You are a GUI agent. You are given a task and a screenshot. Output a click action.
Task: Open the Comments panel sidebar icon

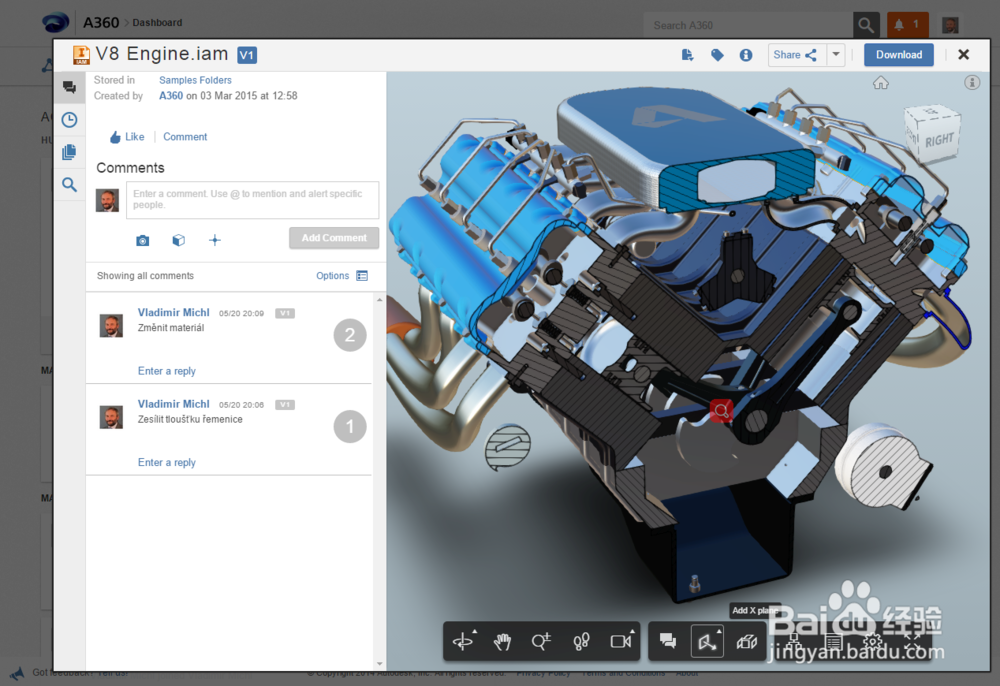tap(70, 87)
